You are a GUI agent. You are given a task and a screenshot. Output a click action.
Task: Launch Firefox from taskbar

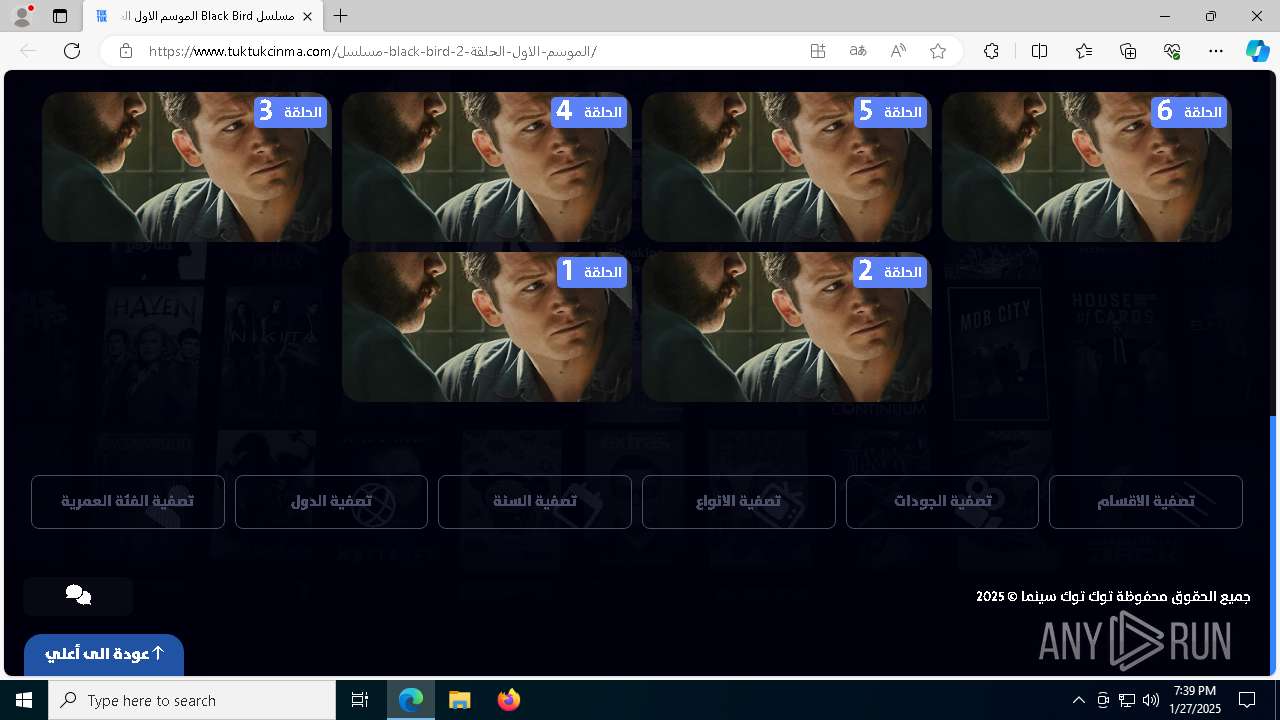[508, 700]
